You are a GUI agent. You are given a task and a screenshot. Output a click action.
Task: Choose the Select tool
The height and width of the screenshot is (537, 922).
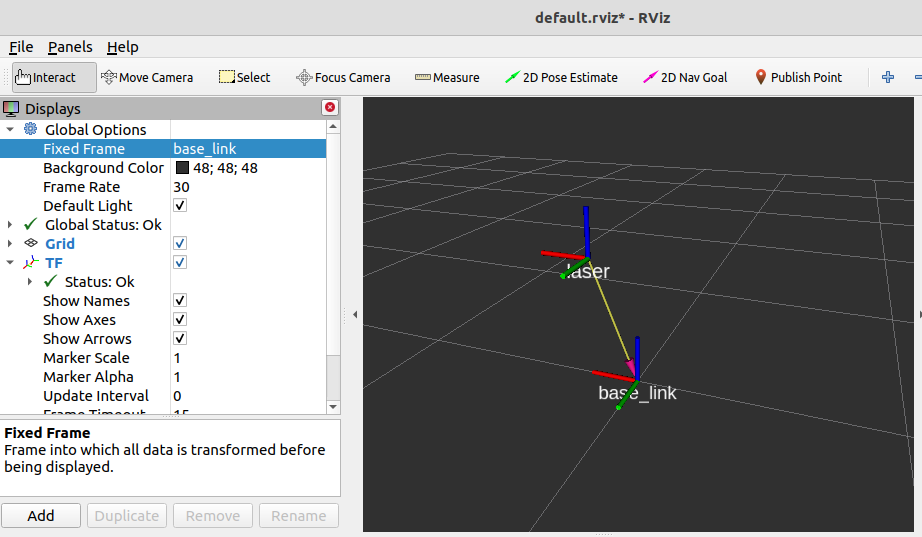pos(244,77)
